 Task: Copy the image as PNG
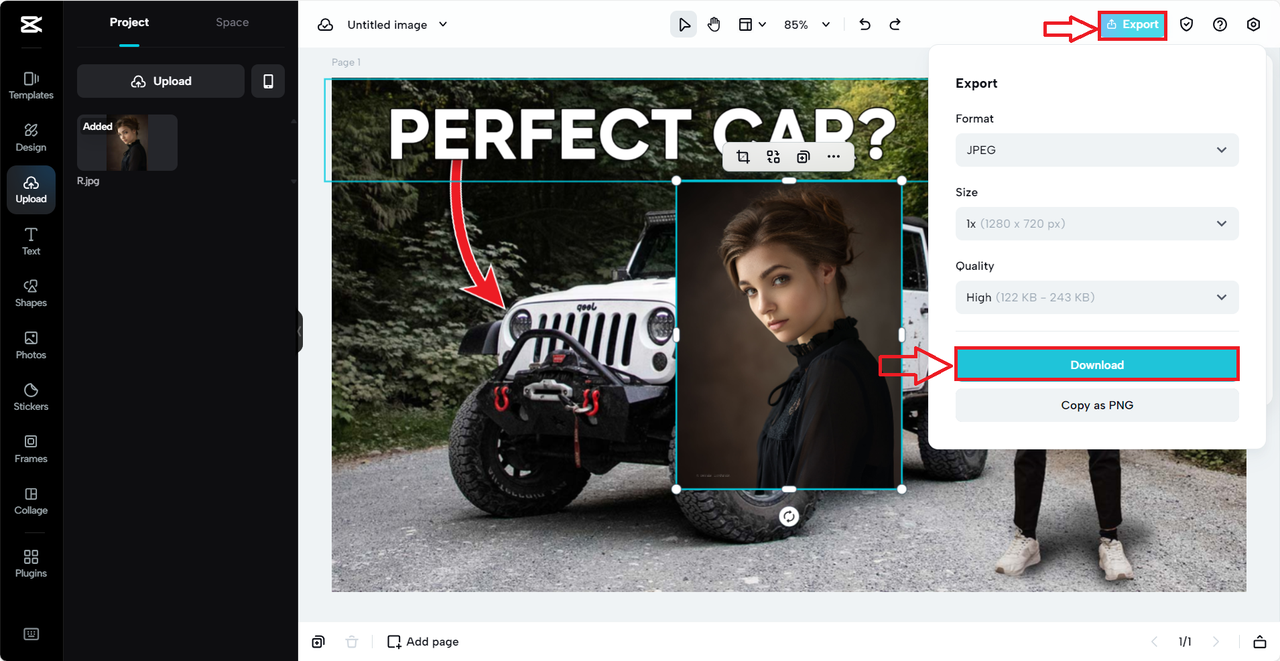tap(1096, 405)
